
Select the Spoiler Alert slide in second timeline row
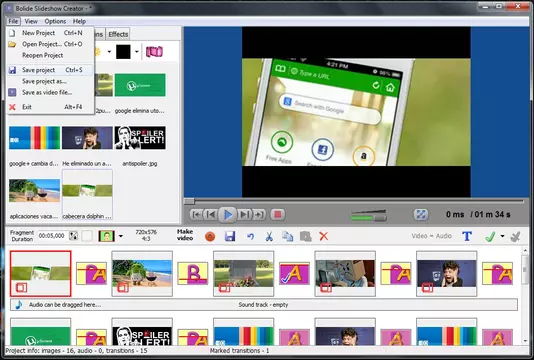142,332
